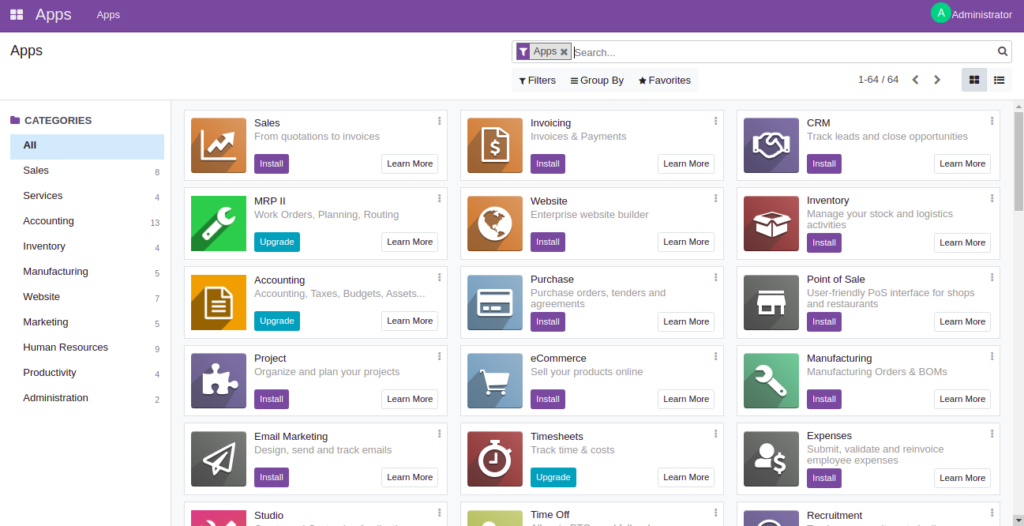The image size is (1024, 526).
Task: Click the Timesheets stopwatch icon
Action: point(494,459)
